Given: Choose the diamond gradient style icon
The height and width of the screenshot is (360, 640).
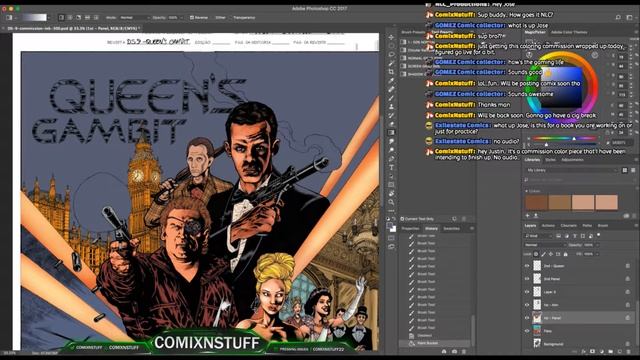Looking at the screenshot, I should pyautogui.click(x=96, y=18).
